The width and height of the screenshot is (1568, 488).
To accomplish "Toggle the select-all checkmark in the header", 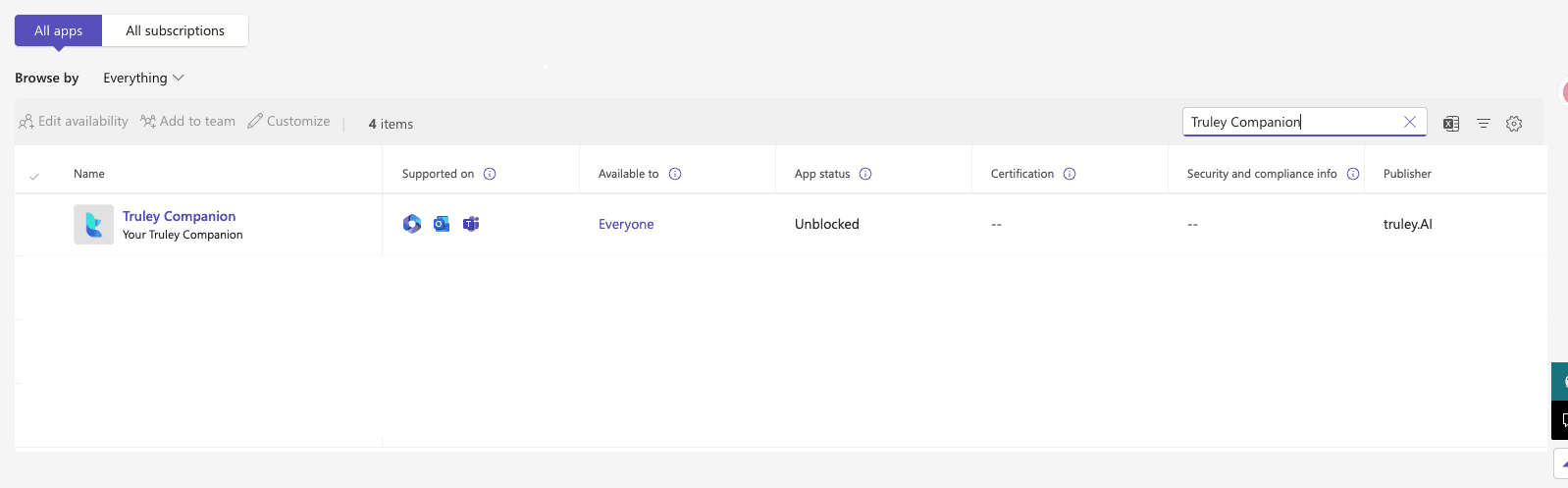I will 34,176.
